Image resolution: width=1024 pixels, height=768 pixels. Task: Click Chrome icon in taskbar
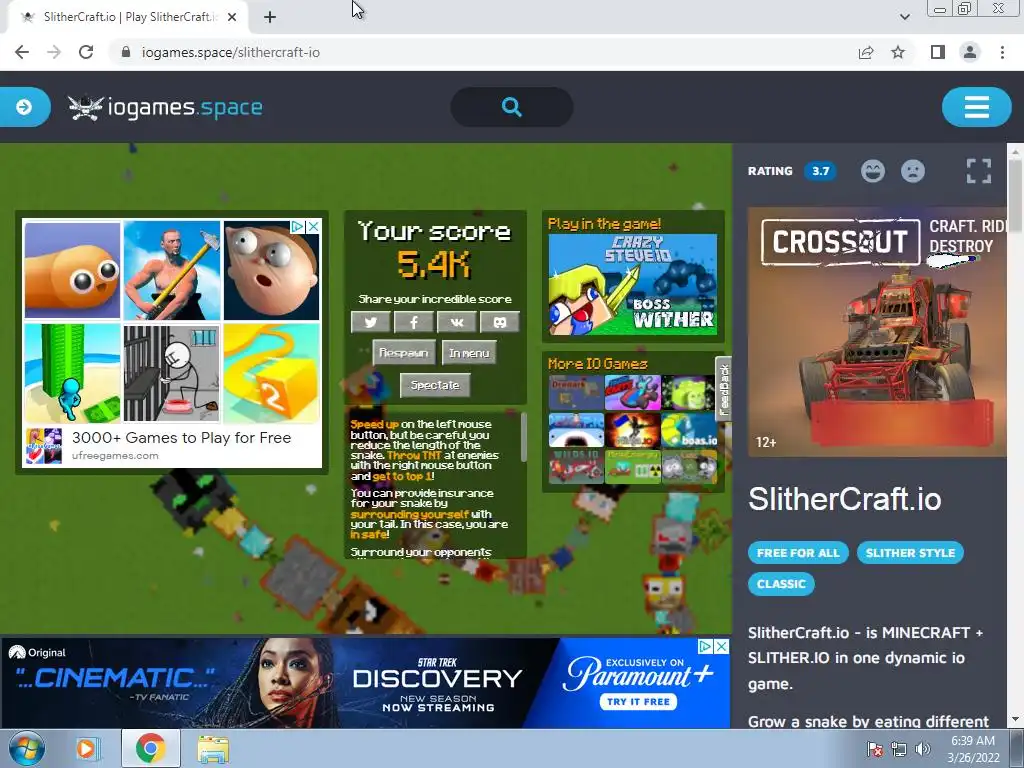coord(150,748)
